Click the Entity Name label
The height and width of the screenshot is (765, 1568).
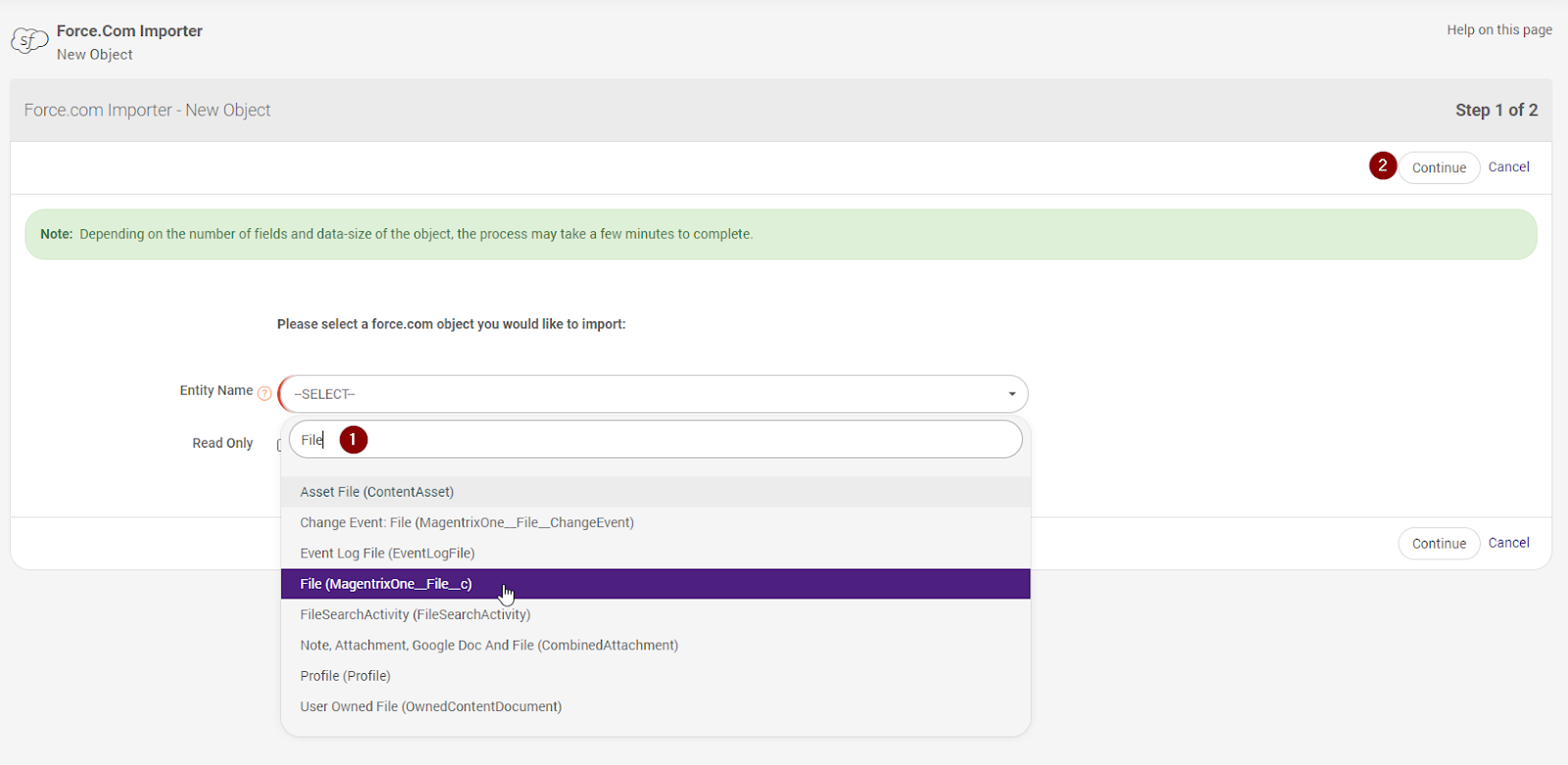click(x=216, y=390)
